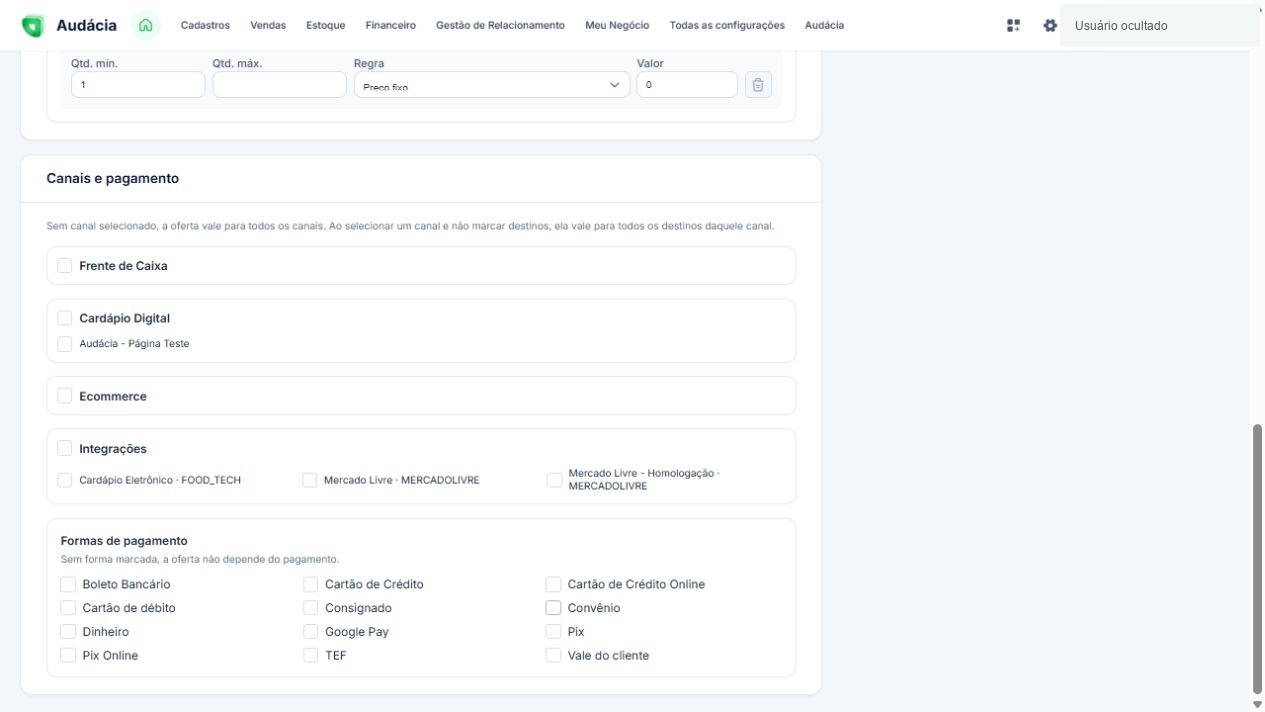Select the Pix payment checkbox
This screenshot has width=1265, height=712.
pos(553,632)
